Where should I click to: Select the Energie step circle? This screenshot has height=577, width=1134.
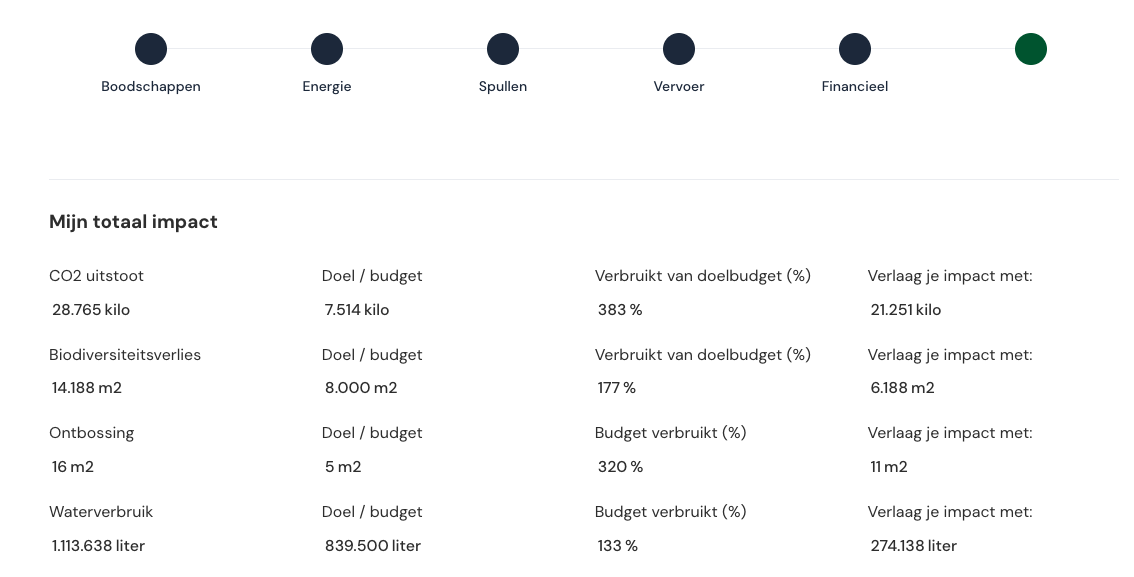point(327,49)
